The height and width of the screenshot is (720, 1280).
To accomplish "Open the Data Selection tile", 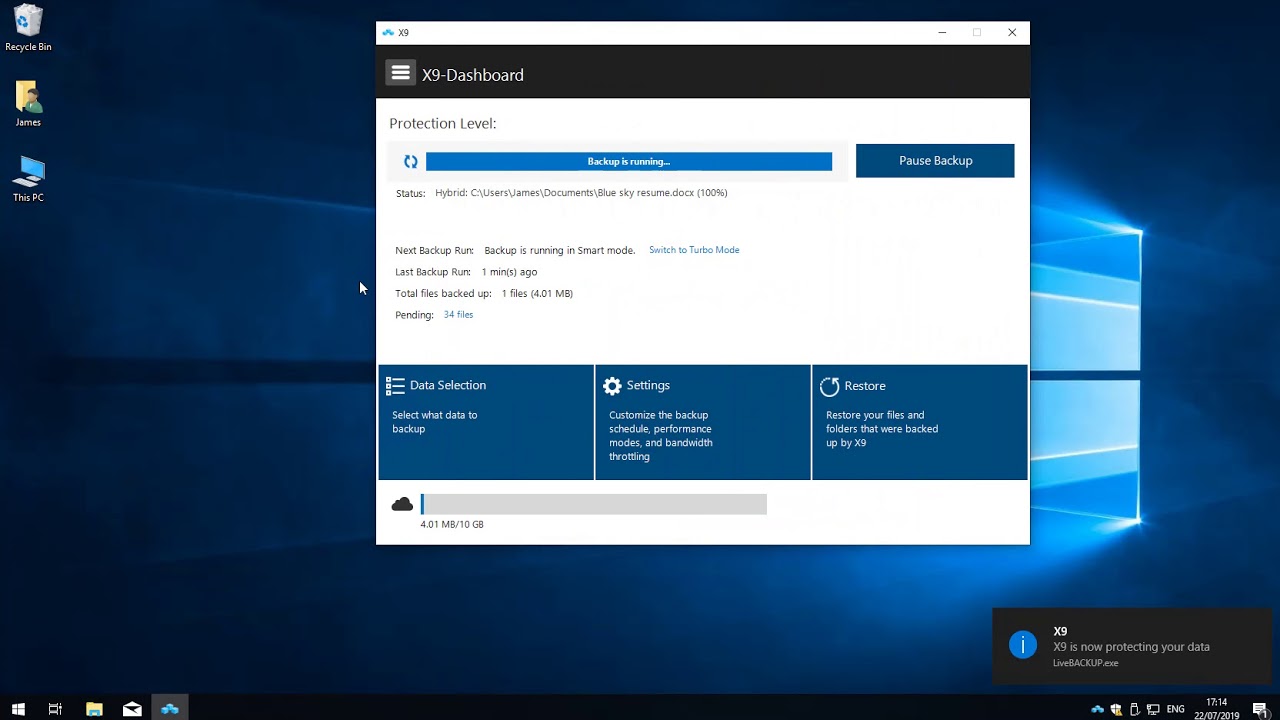I will click(486, 422).
